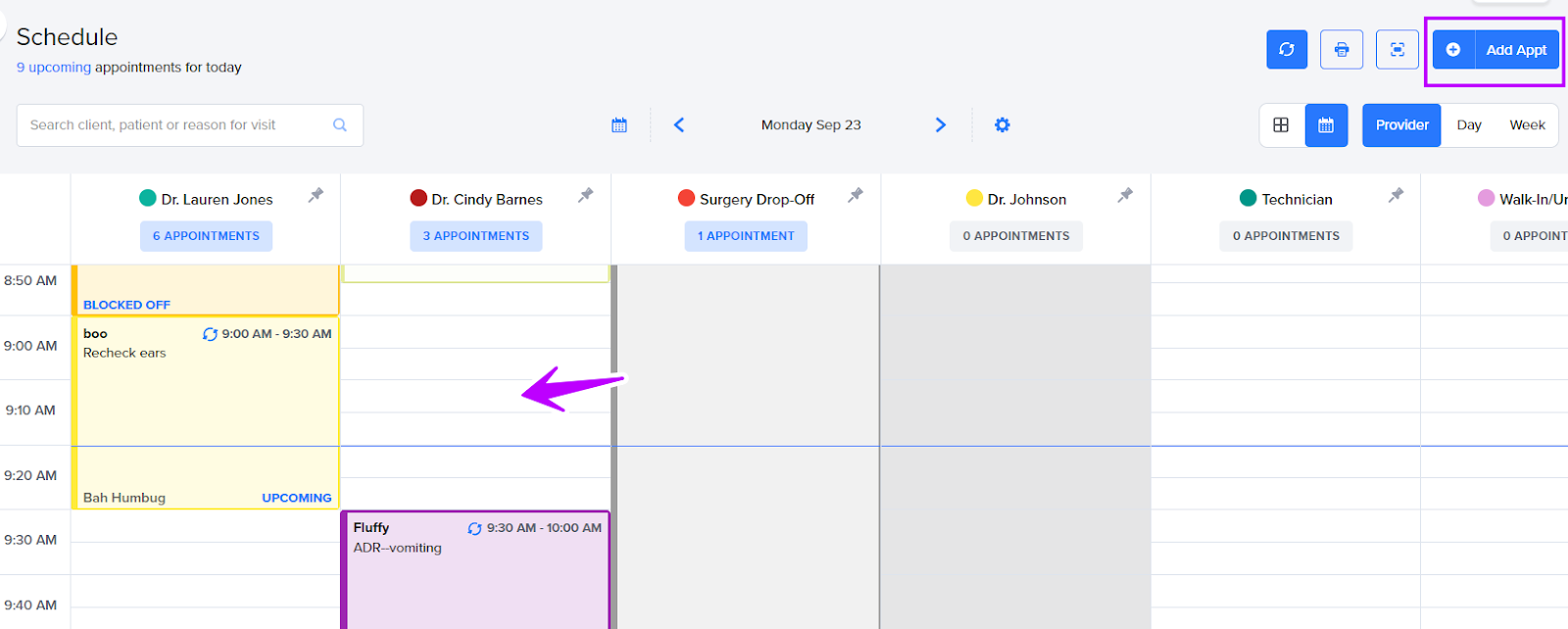Click the Monday Sep 23 date label
The height and width of the screenshot is (629, 1568).
[810, 125]
